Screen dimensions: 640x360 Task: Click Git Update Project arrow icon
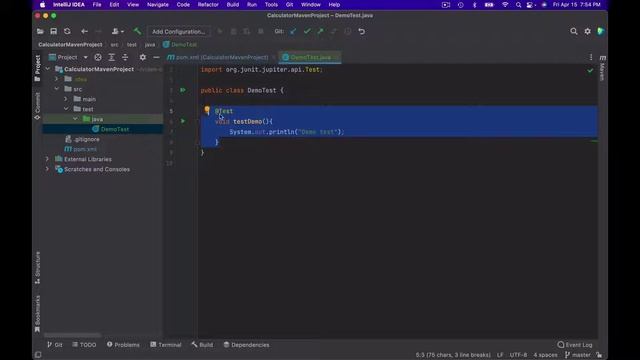pyautogui.click(x=293, y=31)
